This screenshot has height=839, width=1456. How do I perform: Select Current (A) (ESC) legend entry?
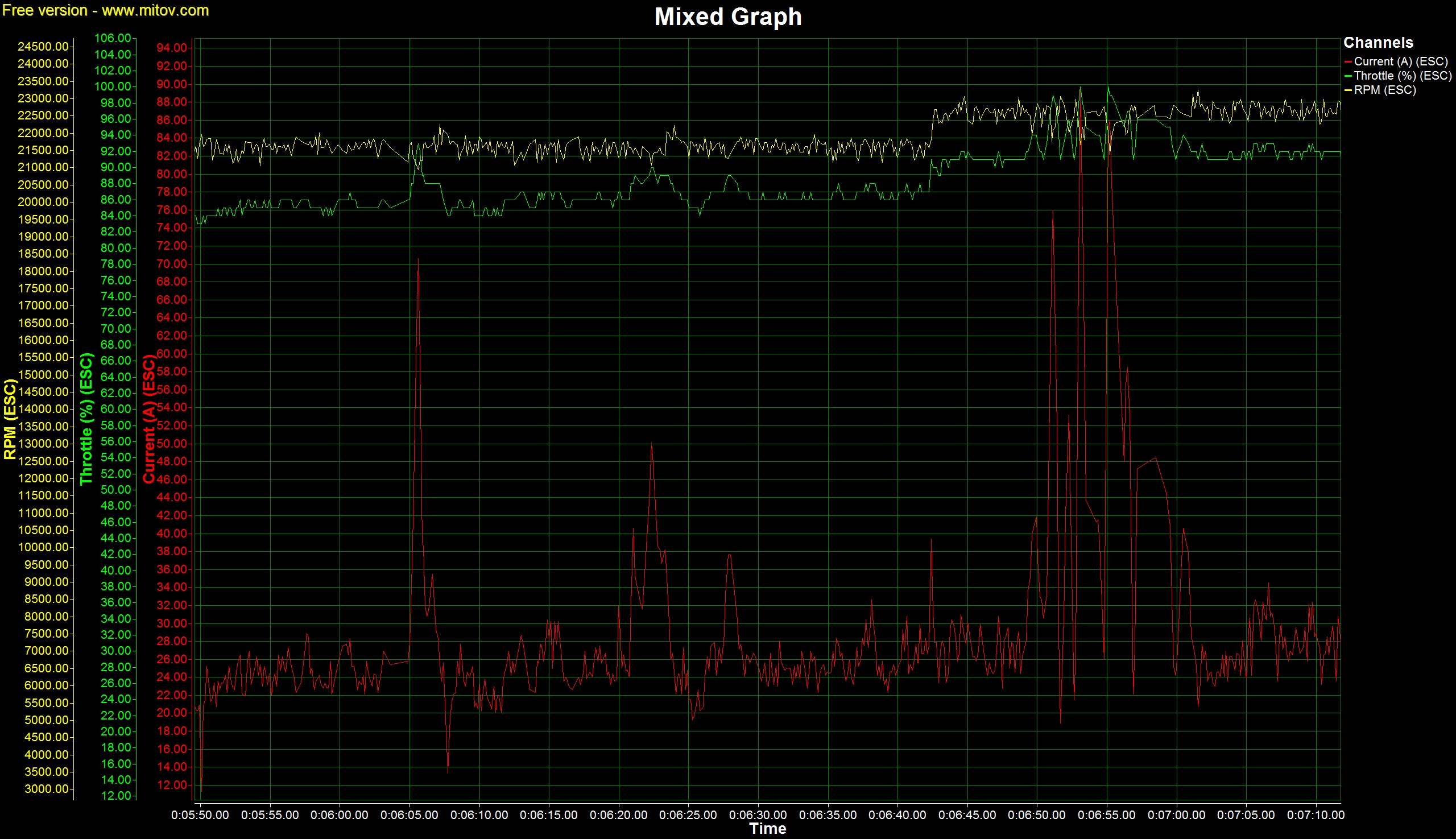pos(1400,61)
